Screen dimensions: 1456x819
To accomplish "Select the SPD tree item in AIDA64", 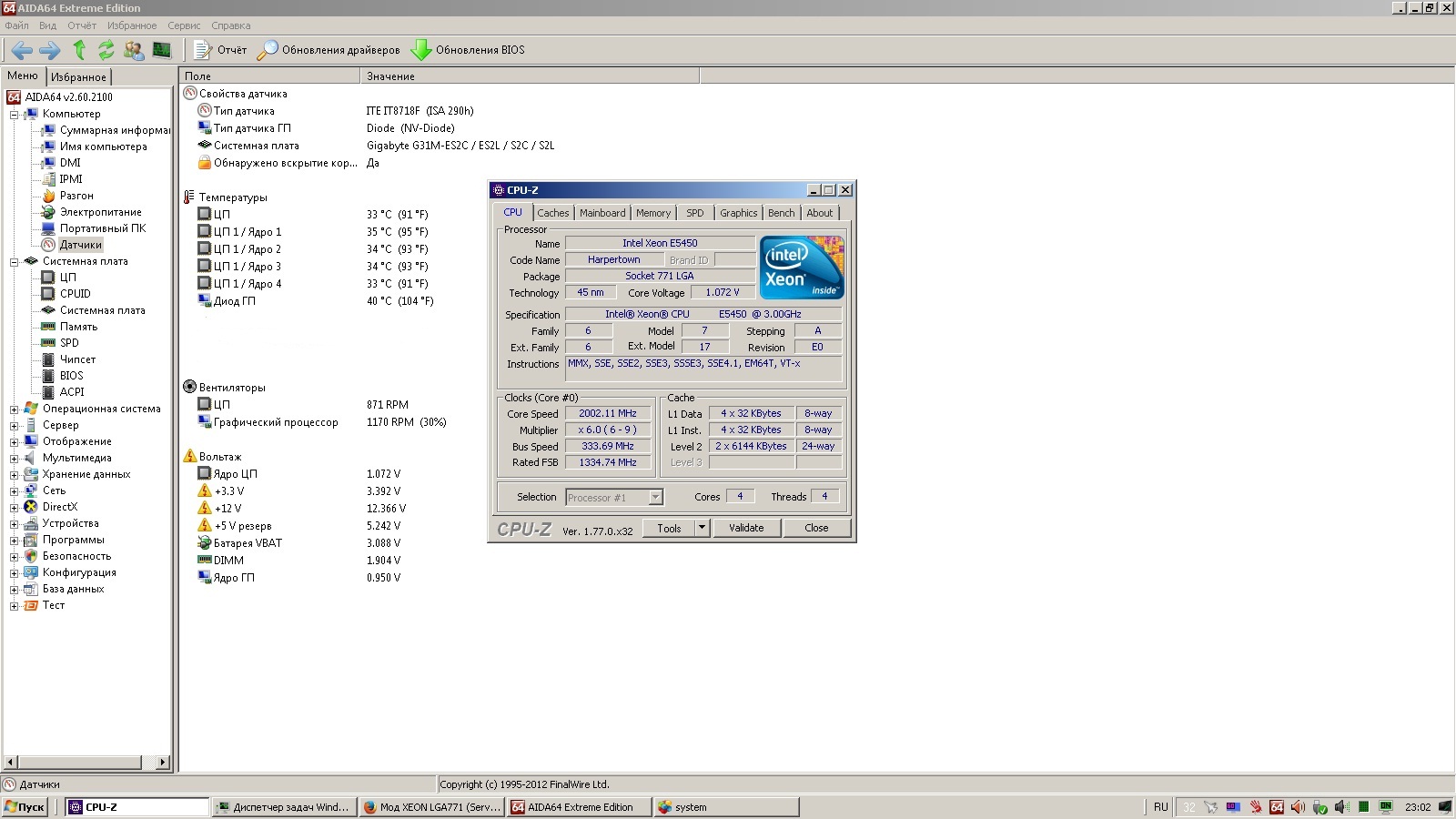I will 69,343.
